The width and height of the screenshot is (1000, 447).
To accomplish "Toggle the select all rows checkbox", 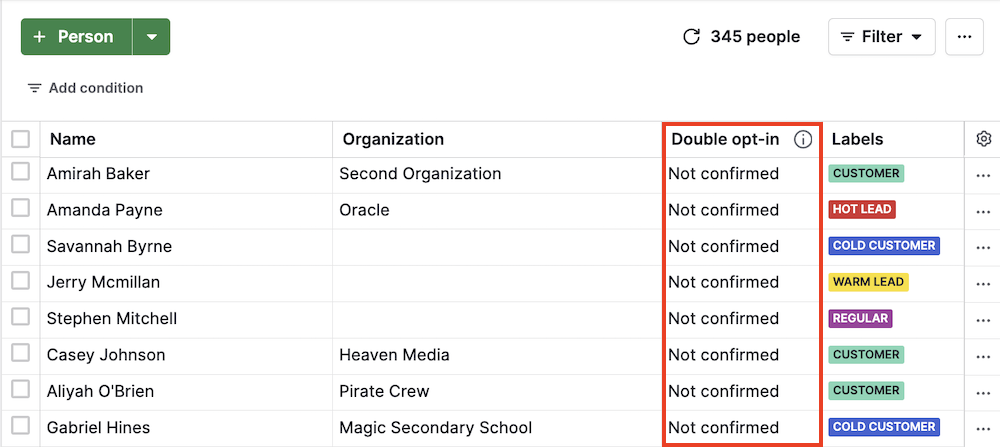I will pos(21,139).
